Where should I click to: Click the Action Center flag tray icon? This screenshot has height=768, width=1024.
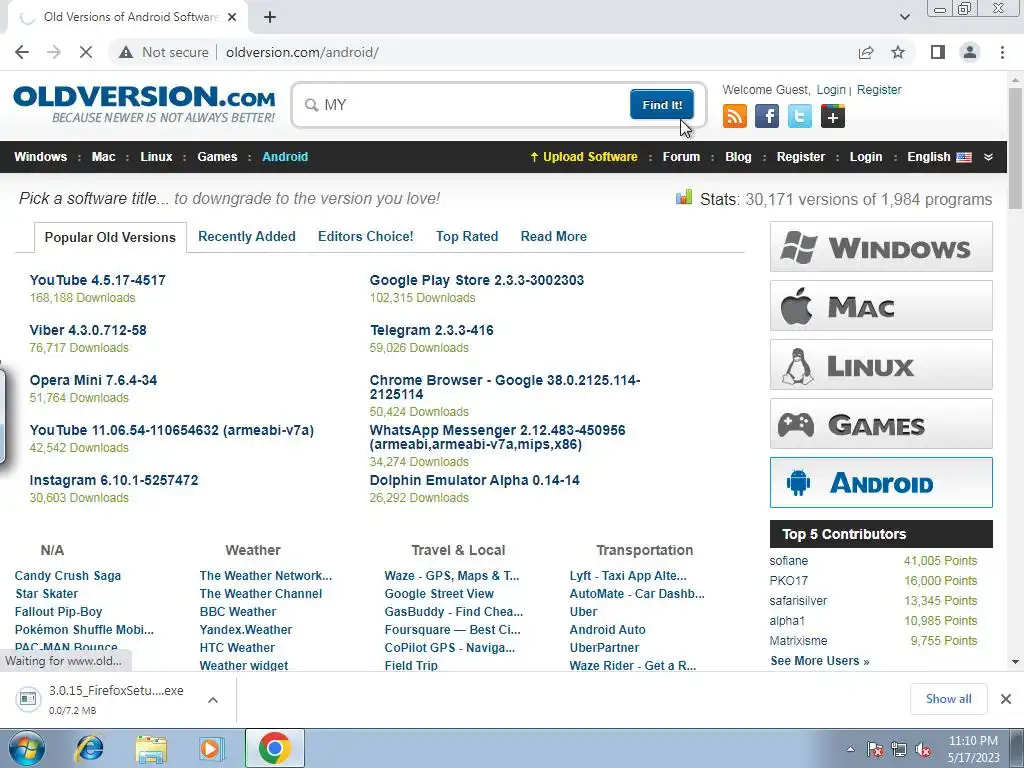[x=875, y=750]
